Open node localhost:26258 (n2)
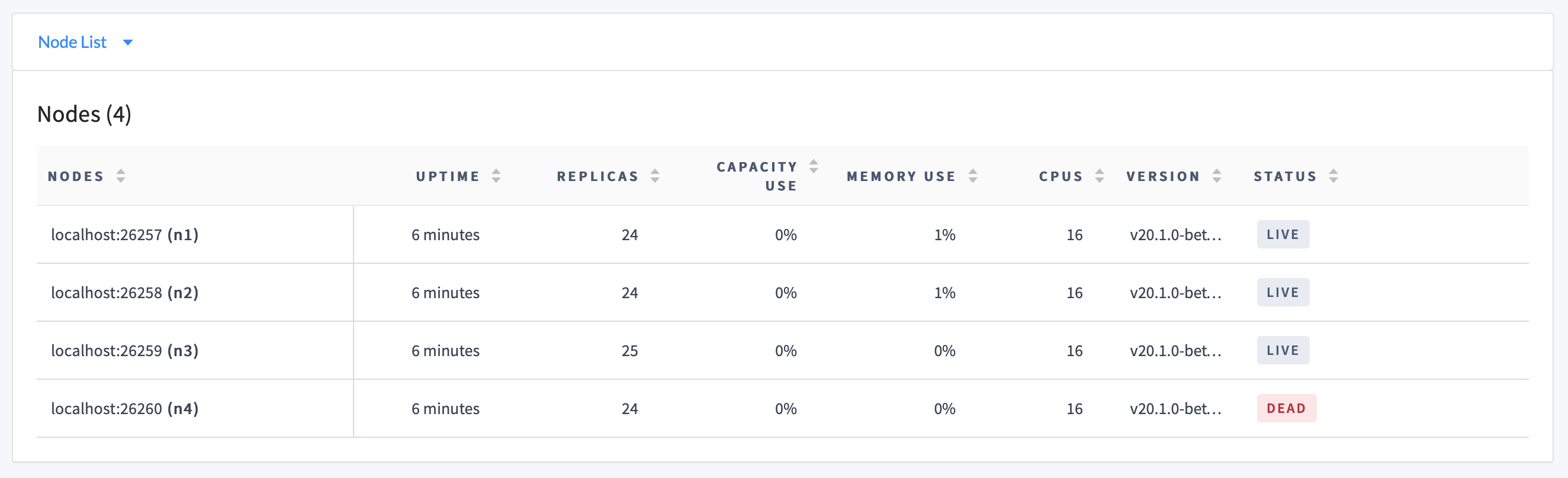 124,292
